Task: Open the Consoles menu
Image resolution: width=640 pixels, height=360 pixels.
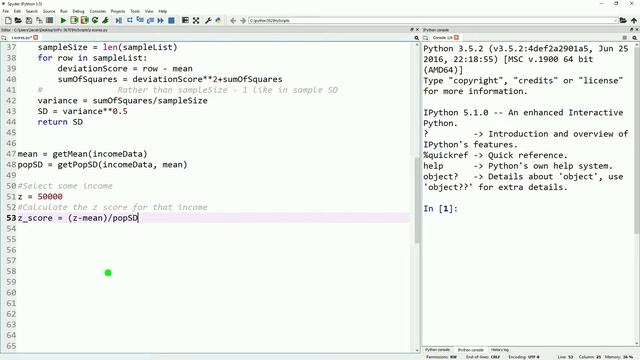Action: click(98, 11)
